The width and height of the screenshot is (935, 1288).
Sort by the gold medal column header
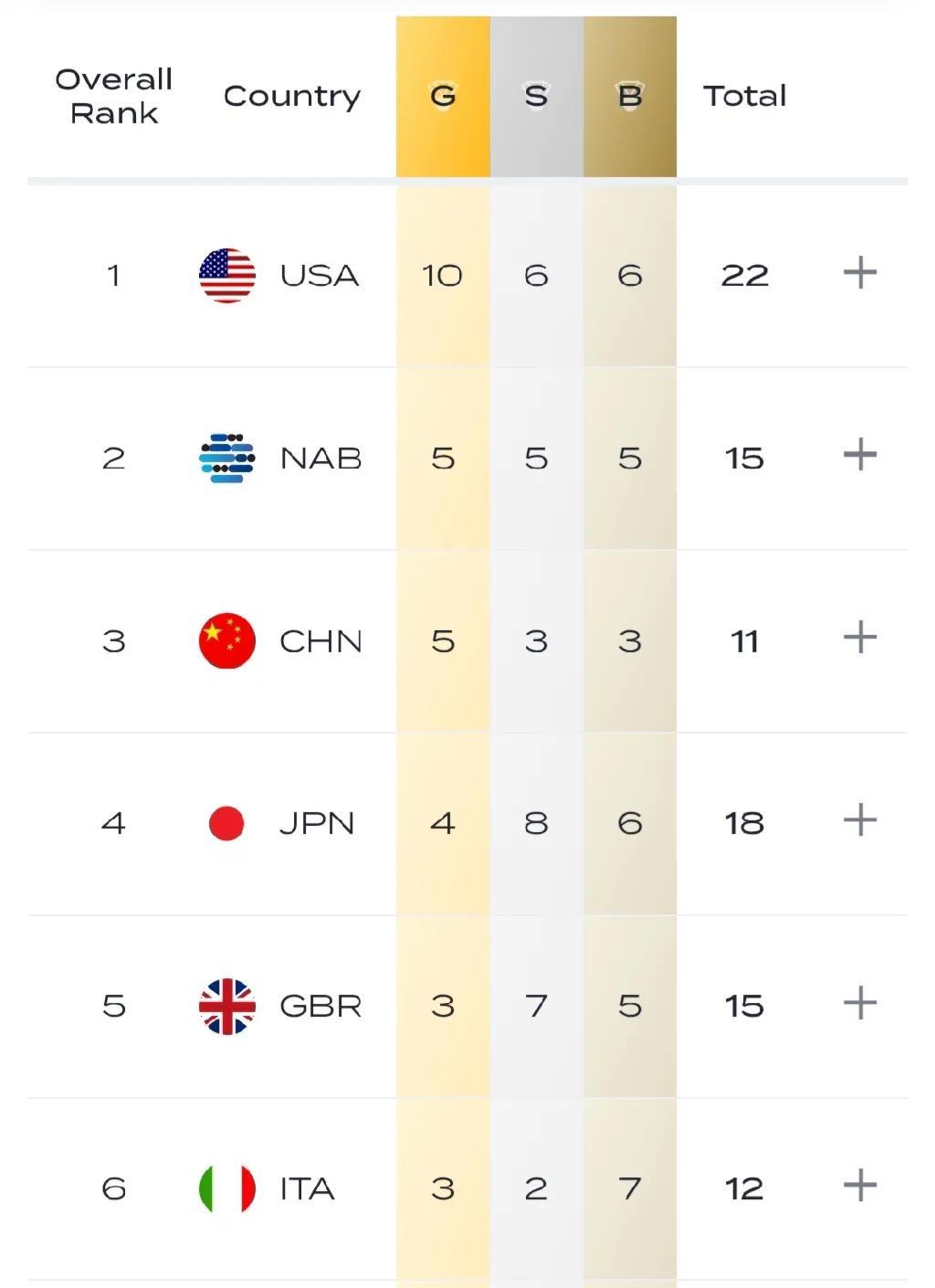[443, 96]
